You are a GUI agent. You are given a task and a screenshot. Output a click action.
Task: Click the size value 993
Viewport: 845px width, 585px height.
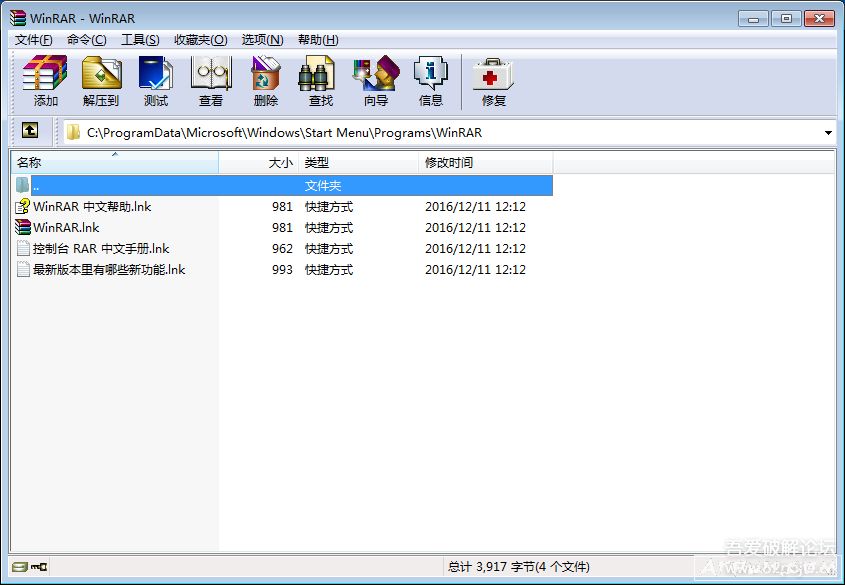[x=282, y=269]
